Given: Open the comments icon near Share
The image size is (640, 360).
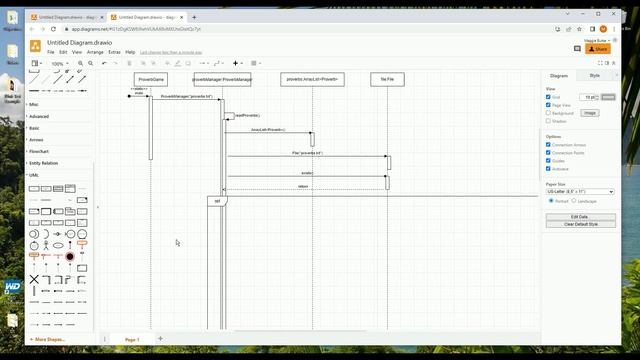Looking at the screenshot, I should click(x=577, y=49).
